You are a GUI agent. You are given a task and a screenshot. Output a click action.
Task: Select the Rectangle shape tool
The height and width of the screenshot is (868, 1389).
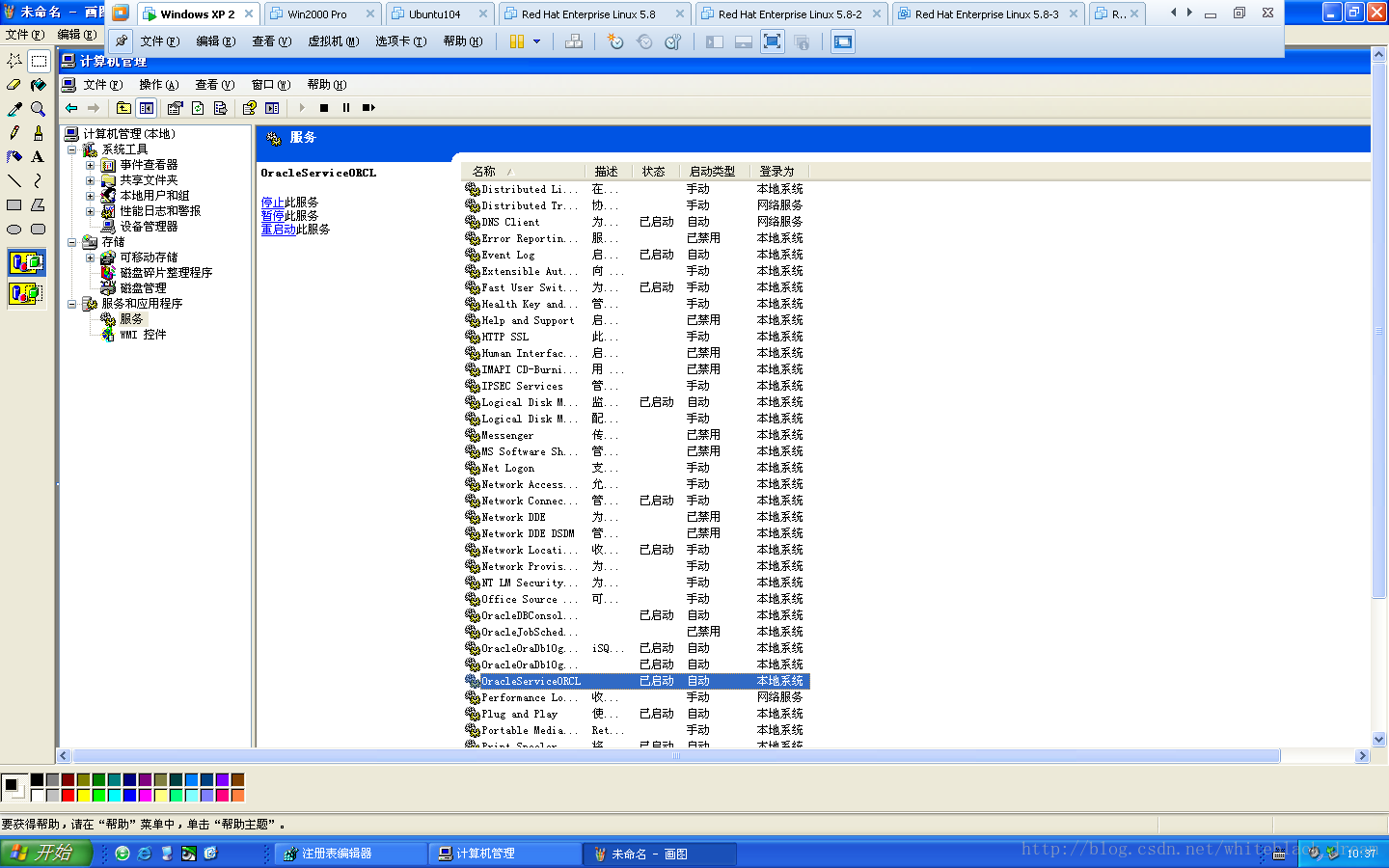[14, 204]
